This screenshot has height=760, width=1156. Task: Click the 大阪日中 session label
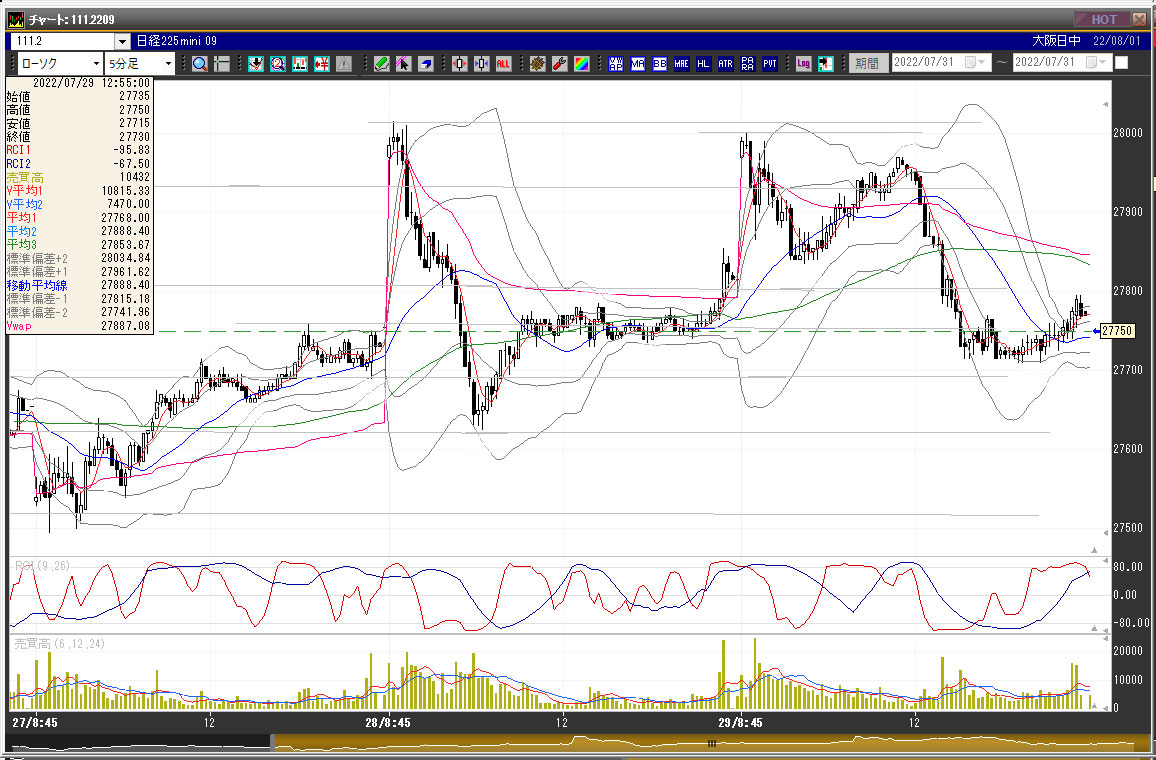tap(1056, 41)
